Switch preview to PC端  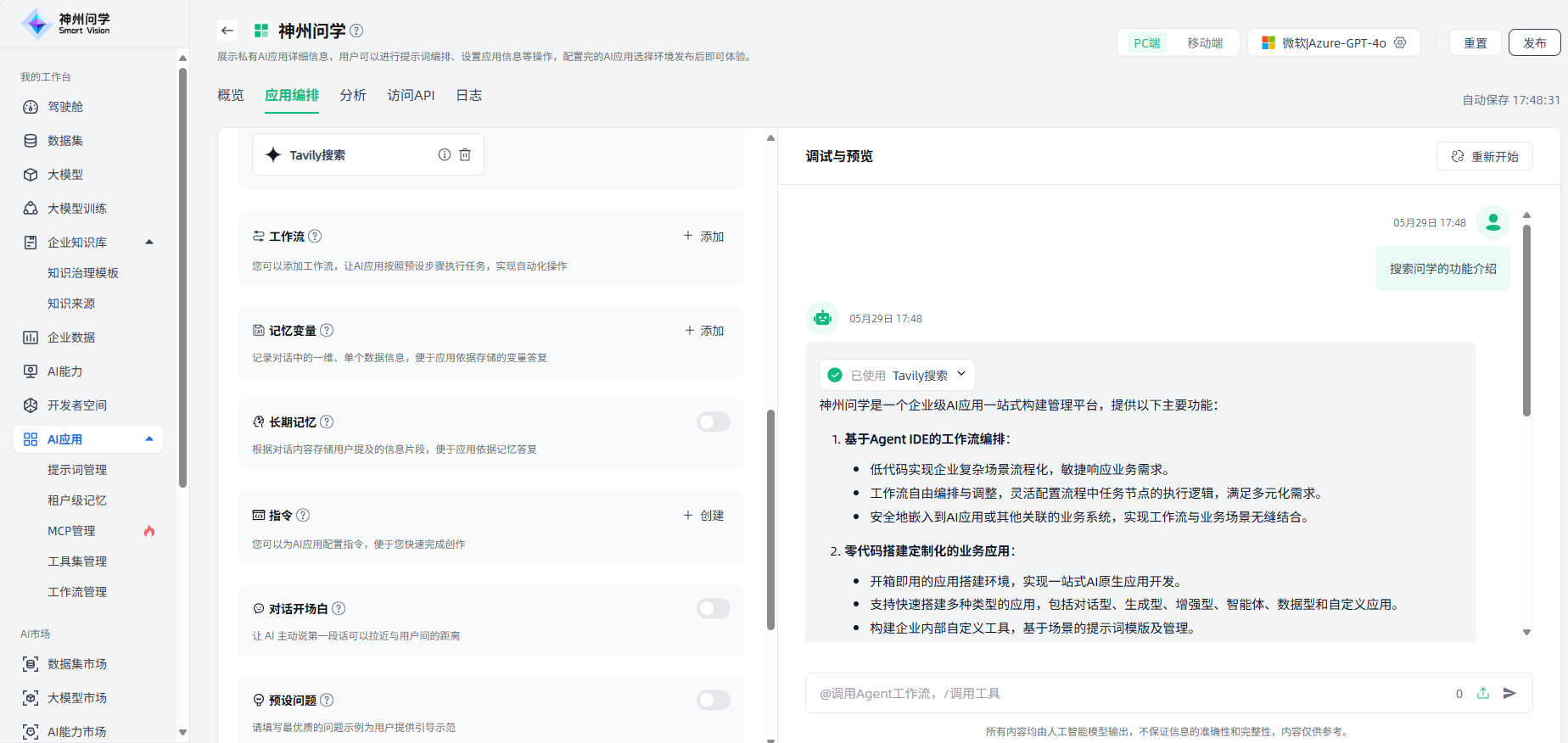[x=1147, y=42]
